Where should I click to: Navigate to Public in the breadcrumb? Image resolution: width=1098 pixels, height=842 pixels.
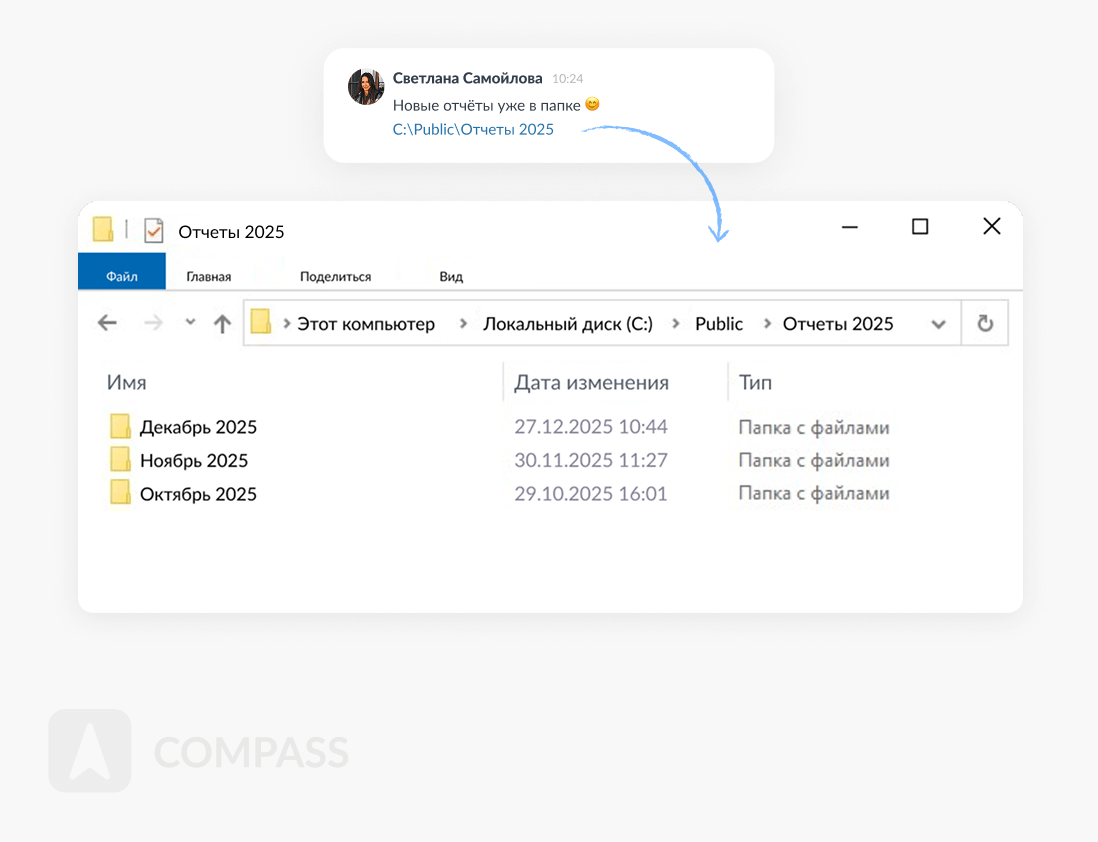tap(719, 324)
